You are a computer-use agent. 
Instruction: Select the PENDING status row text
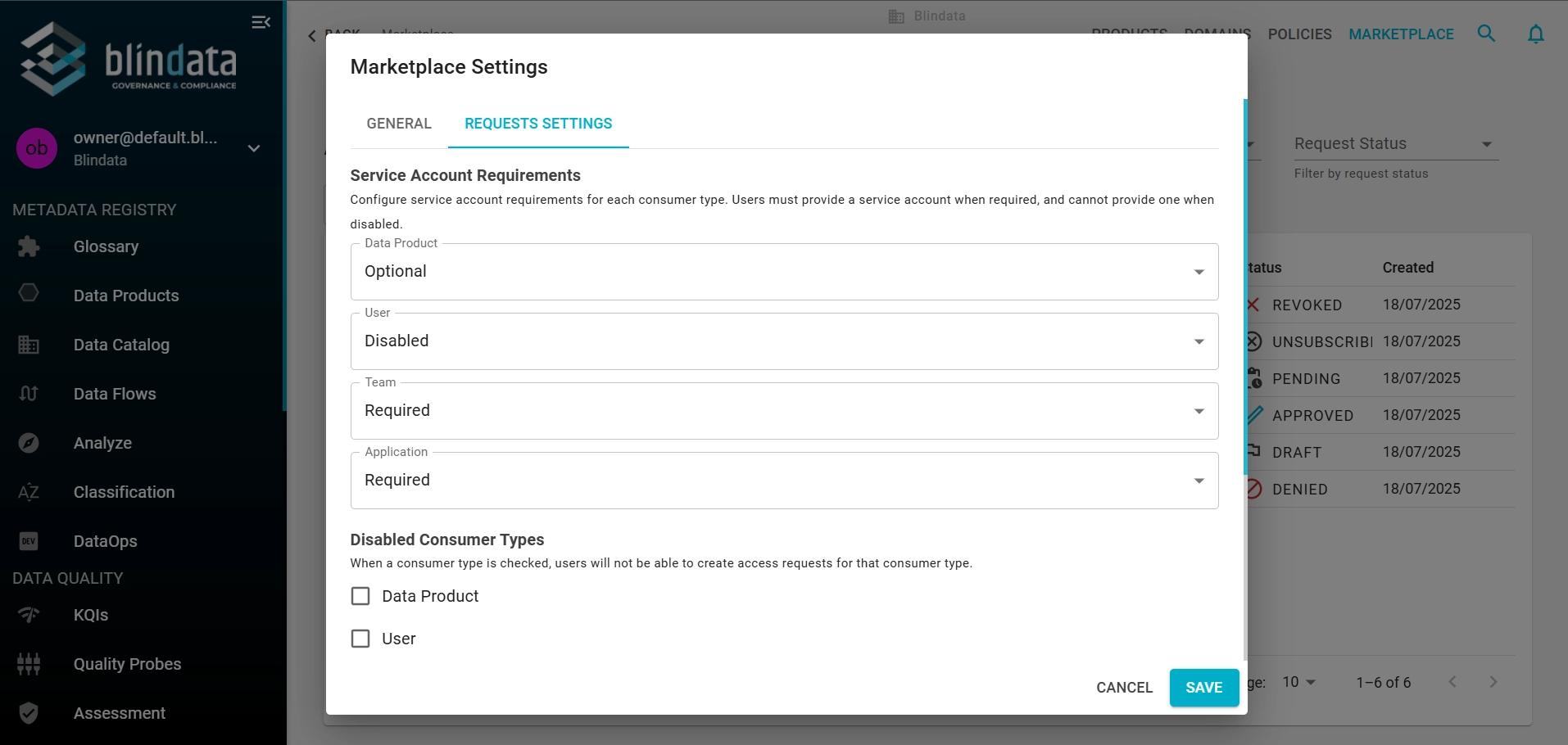coord(1306,379)
